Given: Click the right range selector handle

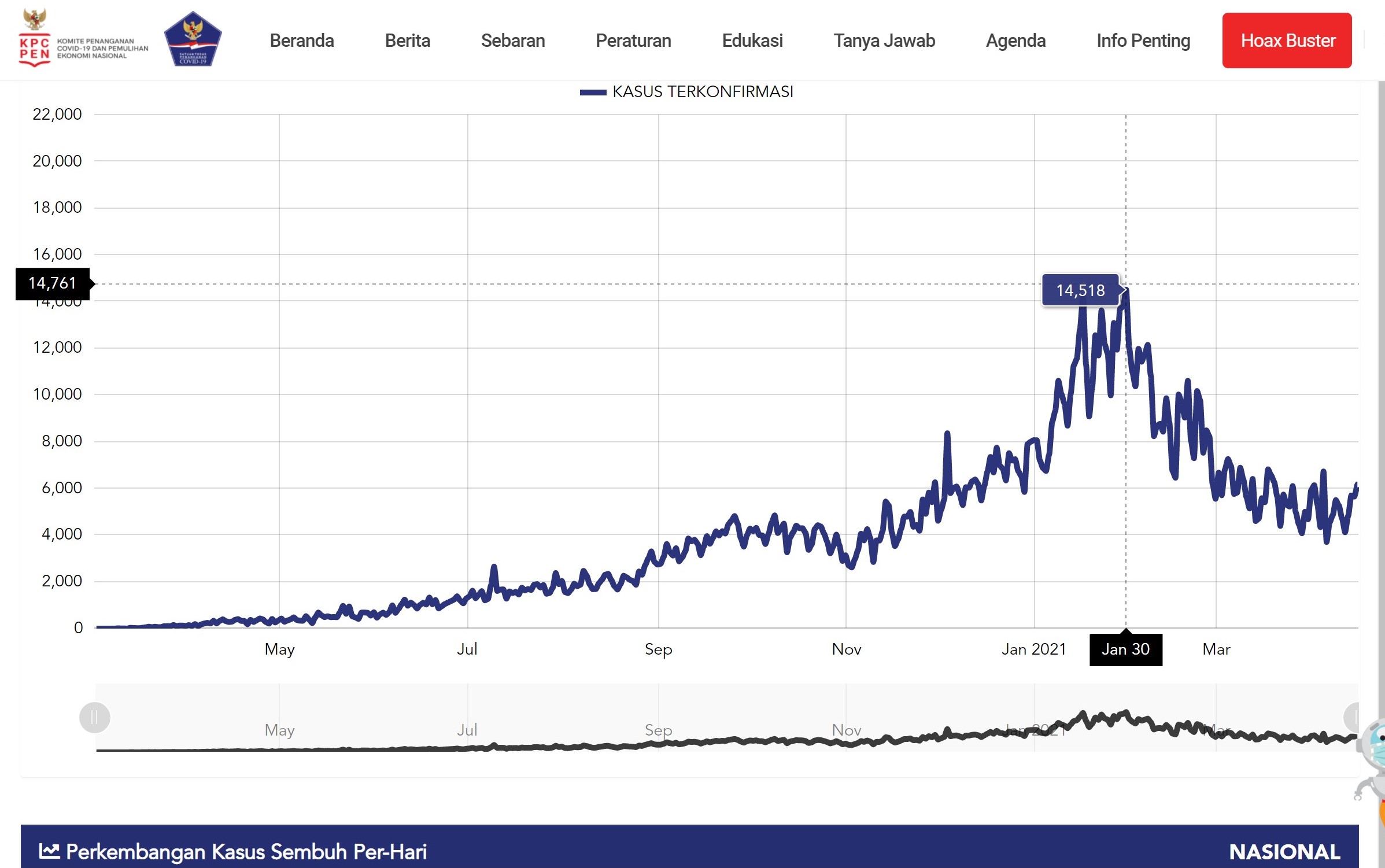Looking at the screenshot, I should pyautogui.click(x=1352, y=718).
